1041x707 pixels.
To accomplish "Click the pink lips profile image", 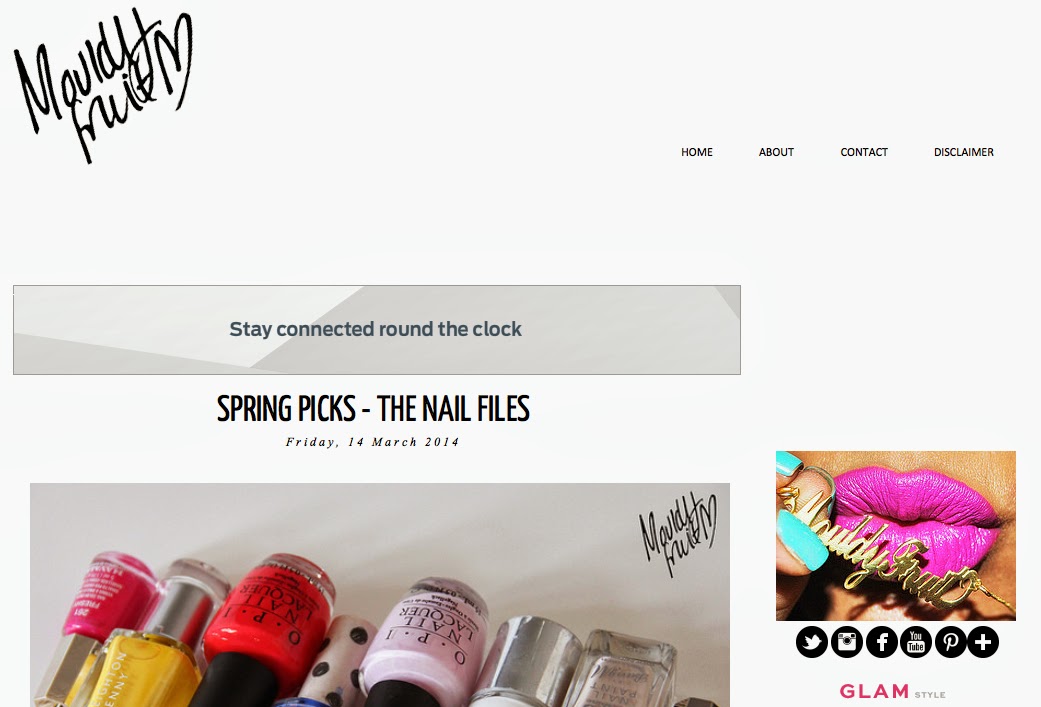I will (896, 536).
